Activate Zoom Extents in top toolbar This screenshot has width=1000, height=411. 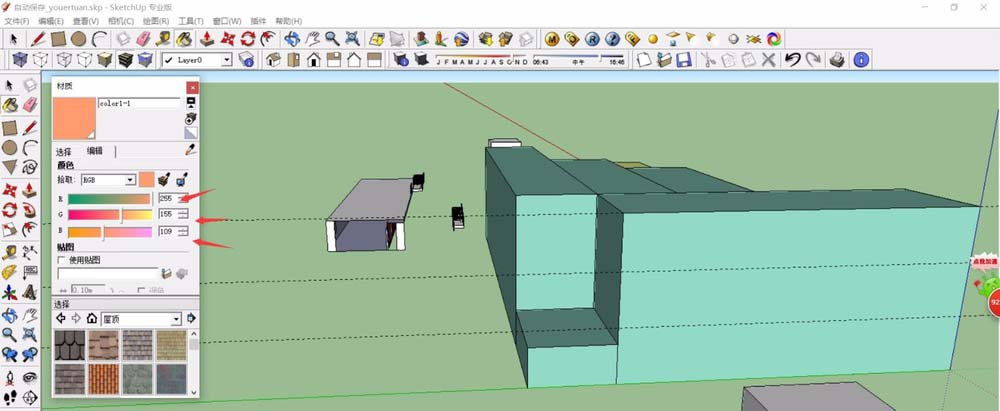tap(352, 39)
